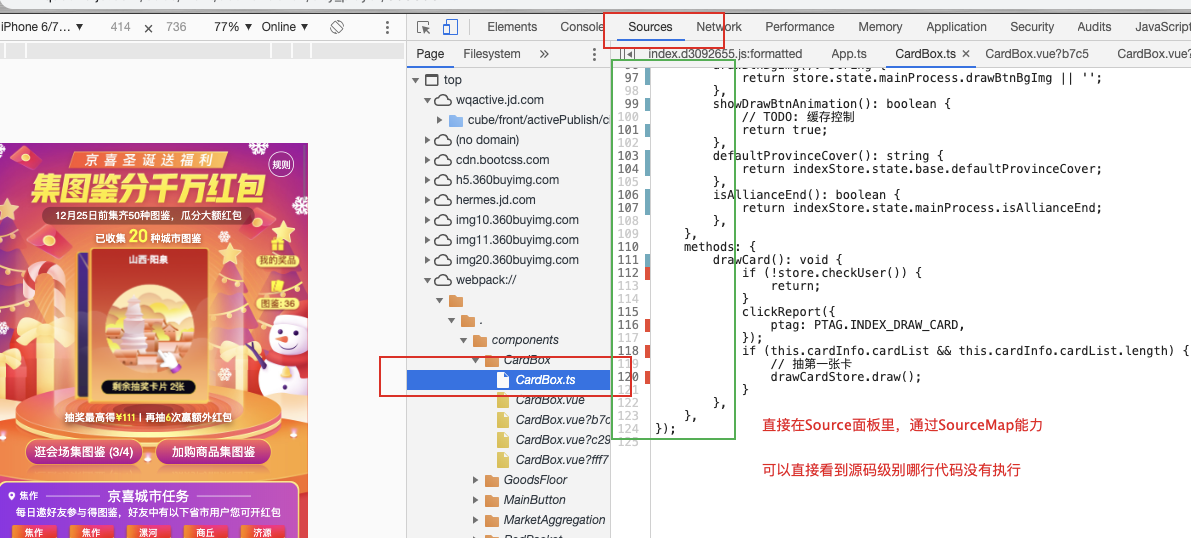Screen dimensions: 1191x538
Task: Click line number 116 in gutter
Action: (628, 325)
